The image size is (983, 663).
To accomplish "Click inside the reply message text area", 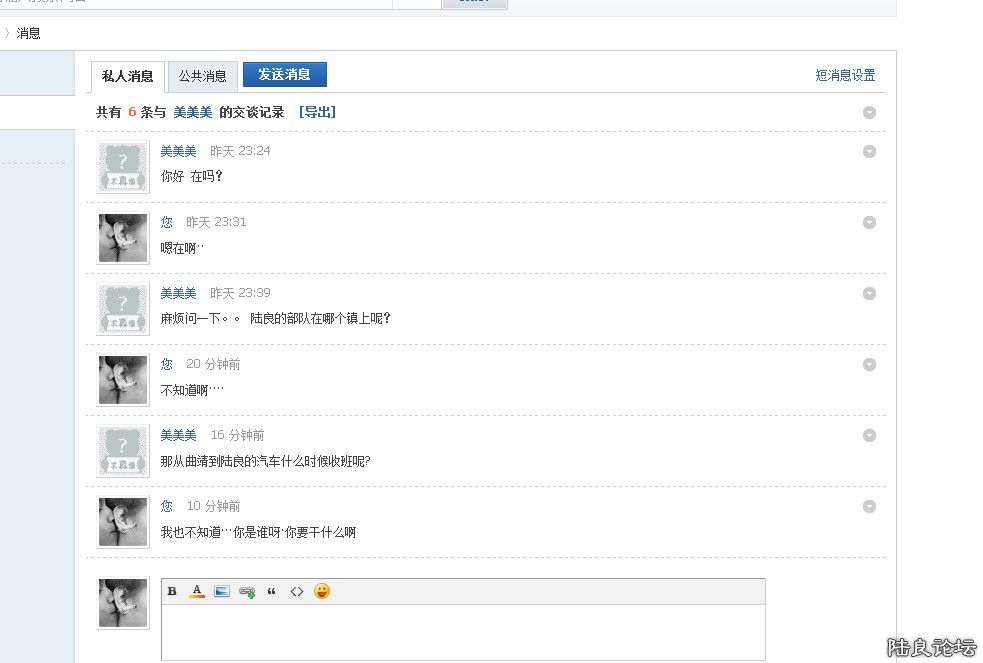I will [462, 632].
